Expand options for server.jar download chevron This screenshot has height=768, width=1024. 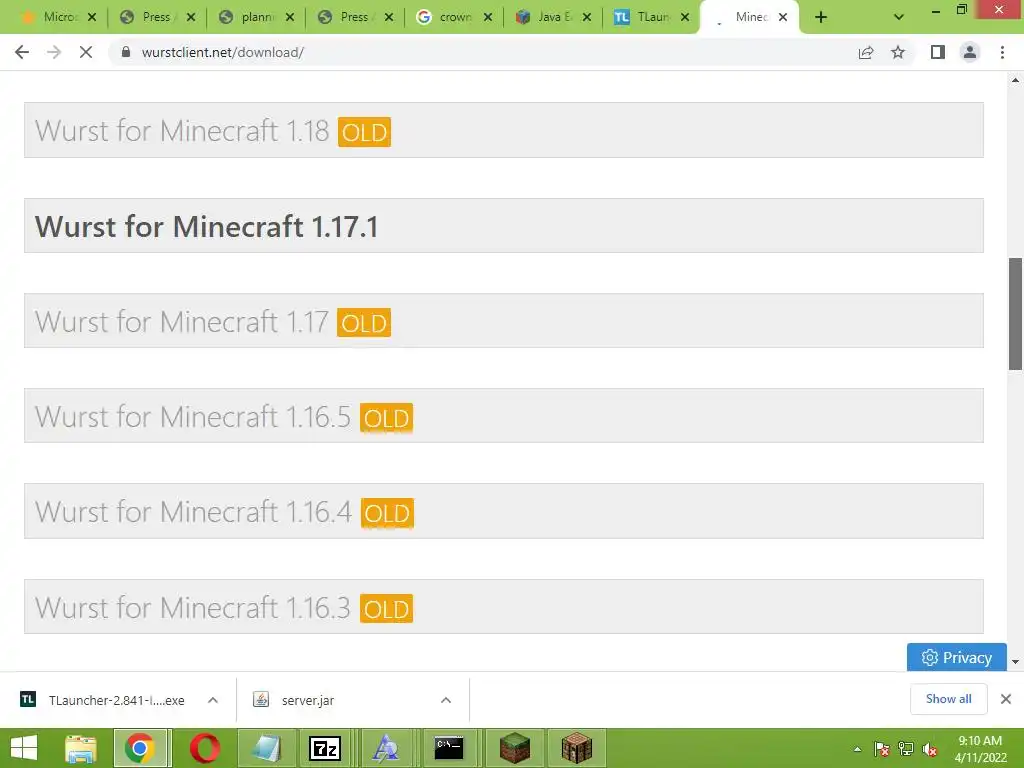click(x=446, y=700)
